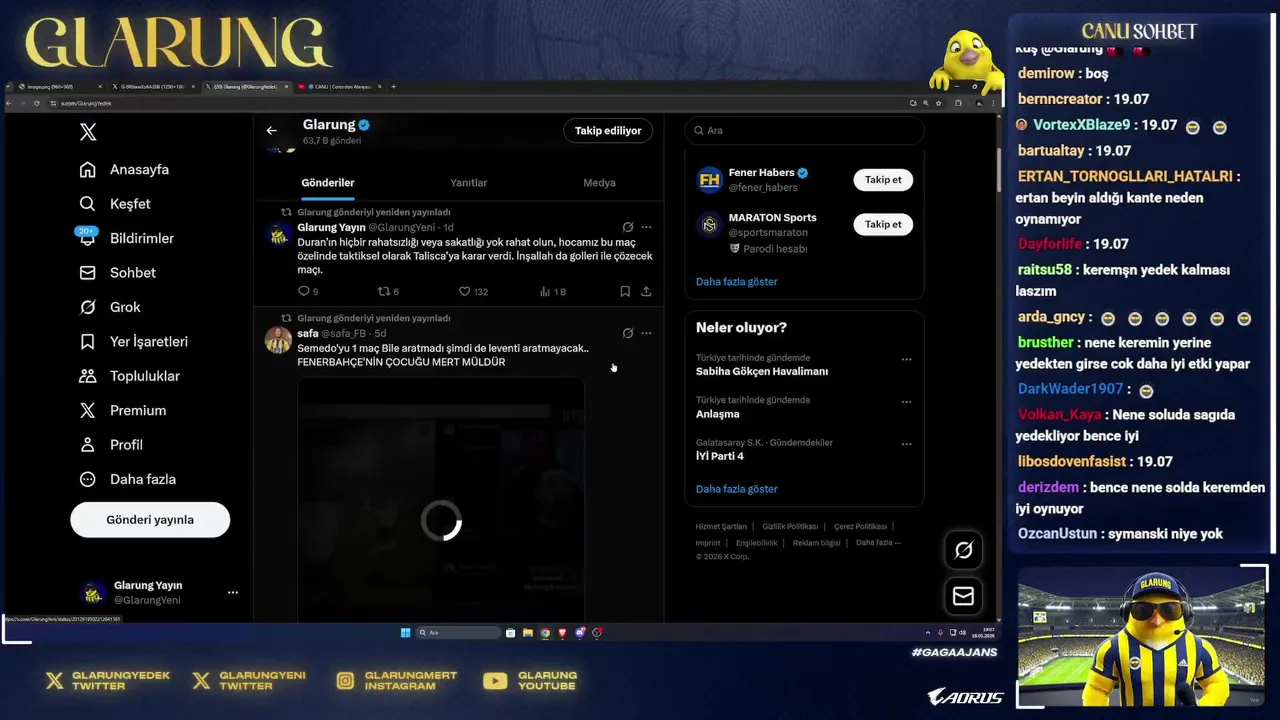Expand Daha fazla menu in sidebar
Image resolution: width=1280 pixels, height=720 pixels.
(x=128, y=479)
